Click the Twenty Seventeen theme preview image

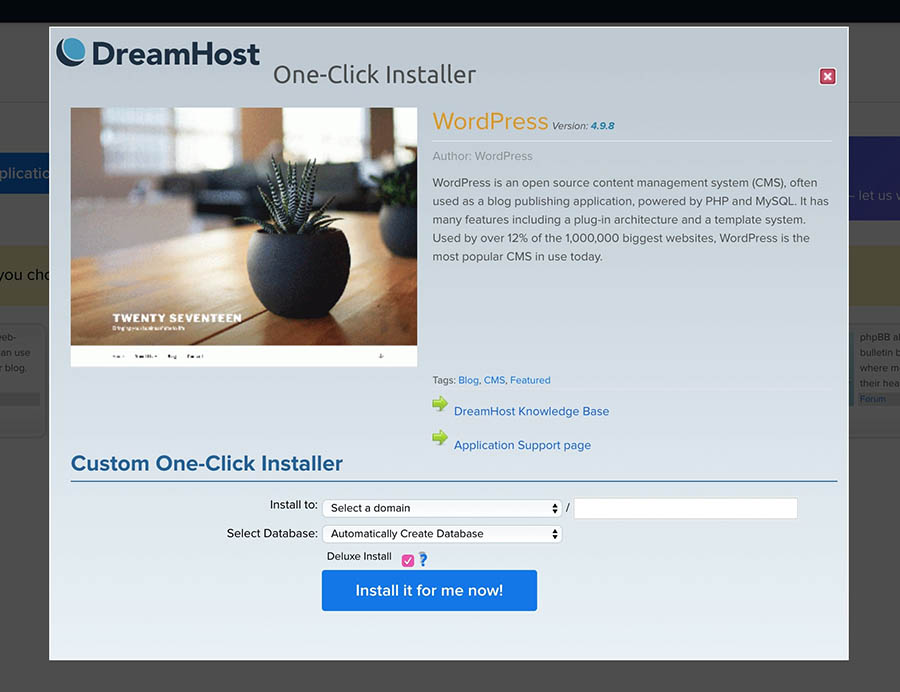pyautogui.click(x=244, y=236)
